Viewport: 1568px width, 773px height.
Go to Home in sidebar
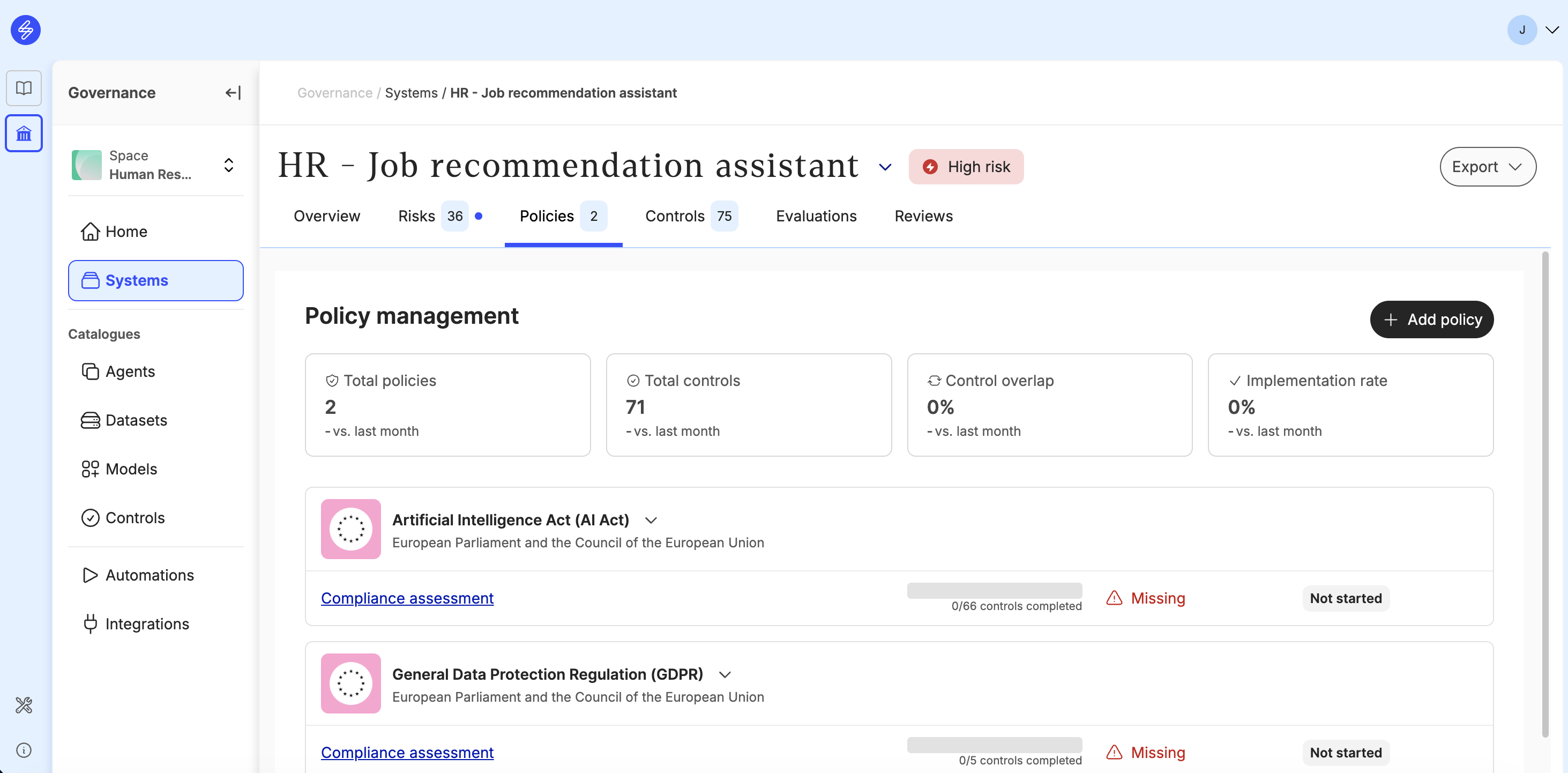point(115,231)
